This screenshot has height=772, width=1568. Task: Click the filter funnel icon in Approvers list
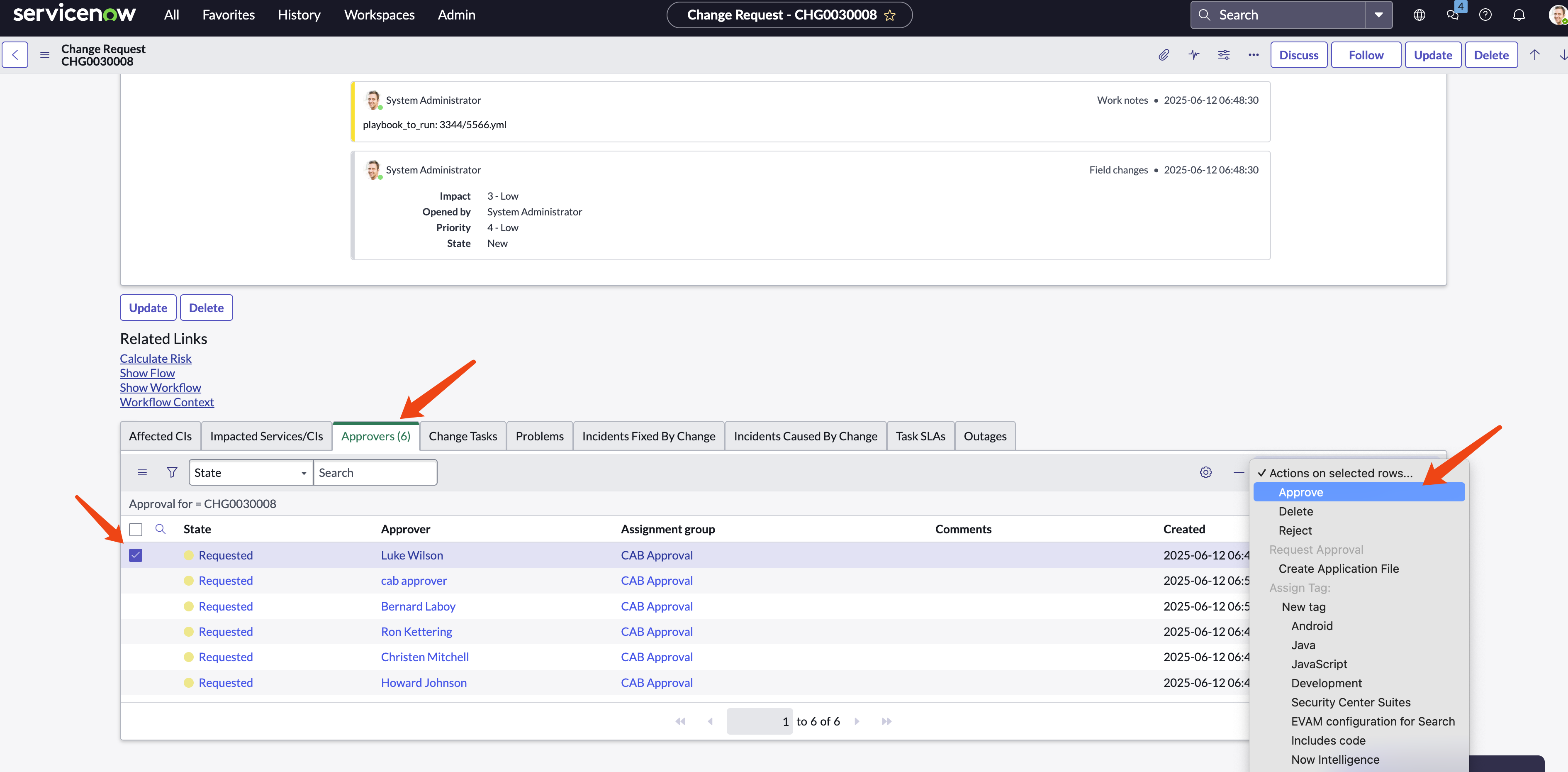pyautogui.click(x=172, y=472)
